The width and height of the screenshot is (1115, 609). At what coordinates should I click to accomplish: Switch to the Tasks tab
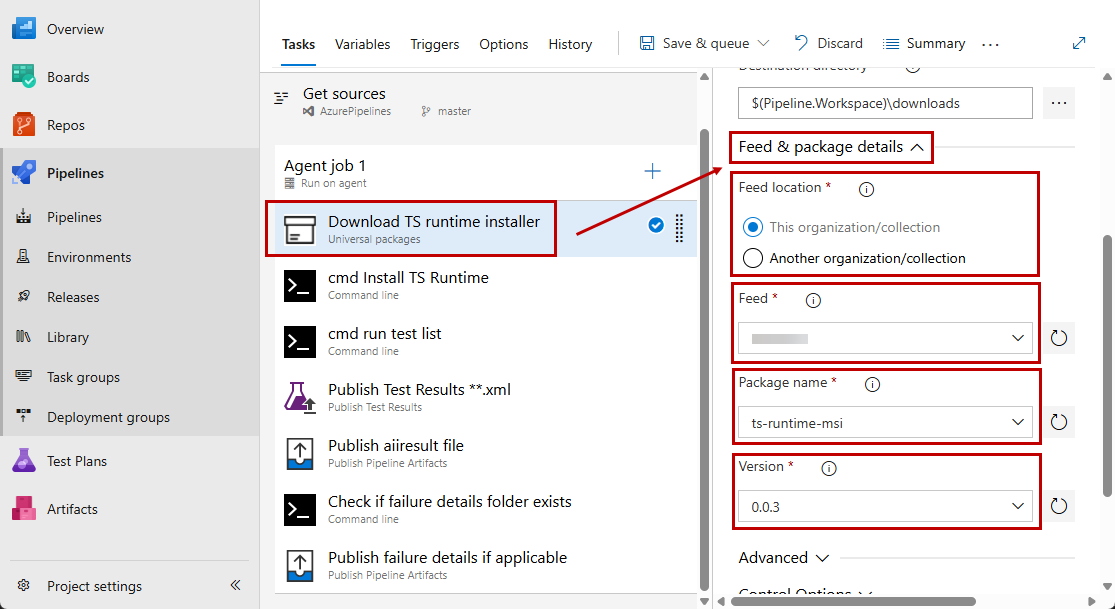[x=298, y=44]
